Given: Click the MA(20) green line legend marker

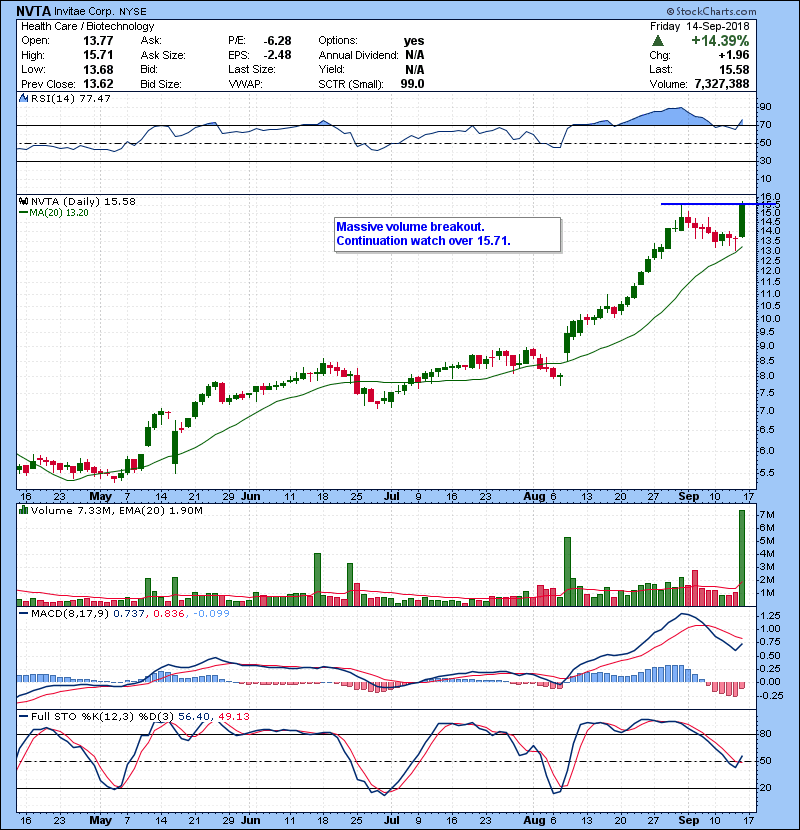Looking at the screenshot, I should pos(22,212).
